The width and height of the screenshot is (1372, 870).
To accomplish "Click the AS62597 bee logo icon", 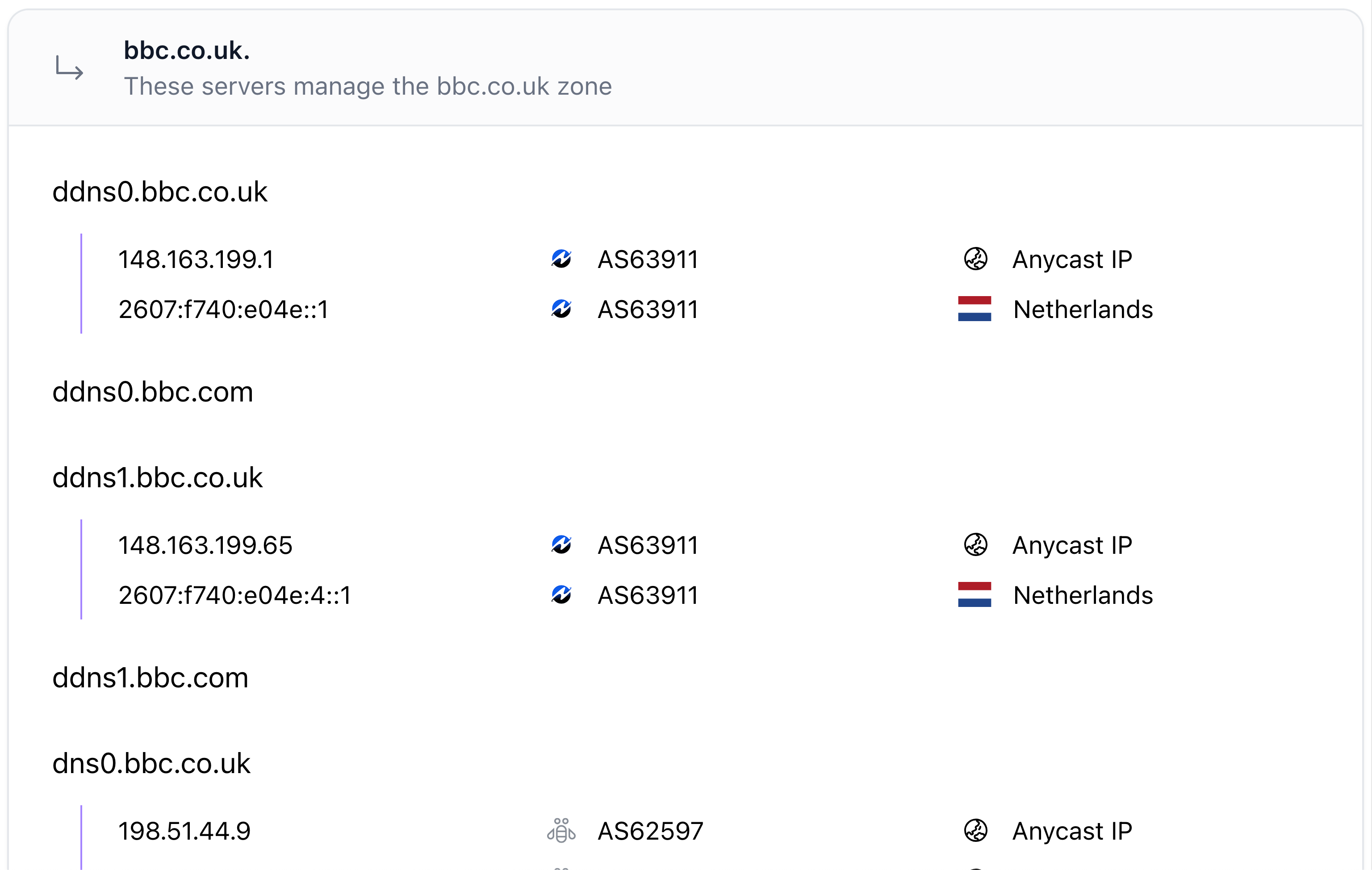I will [x=561, y=831].
